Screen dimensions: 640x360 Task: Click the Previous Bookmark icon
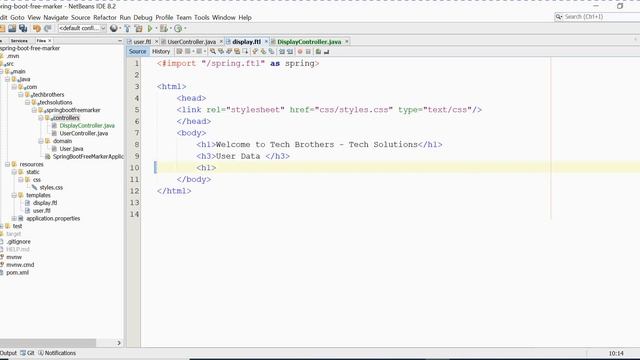(x=254, y=51)
